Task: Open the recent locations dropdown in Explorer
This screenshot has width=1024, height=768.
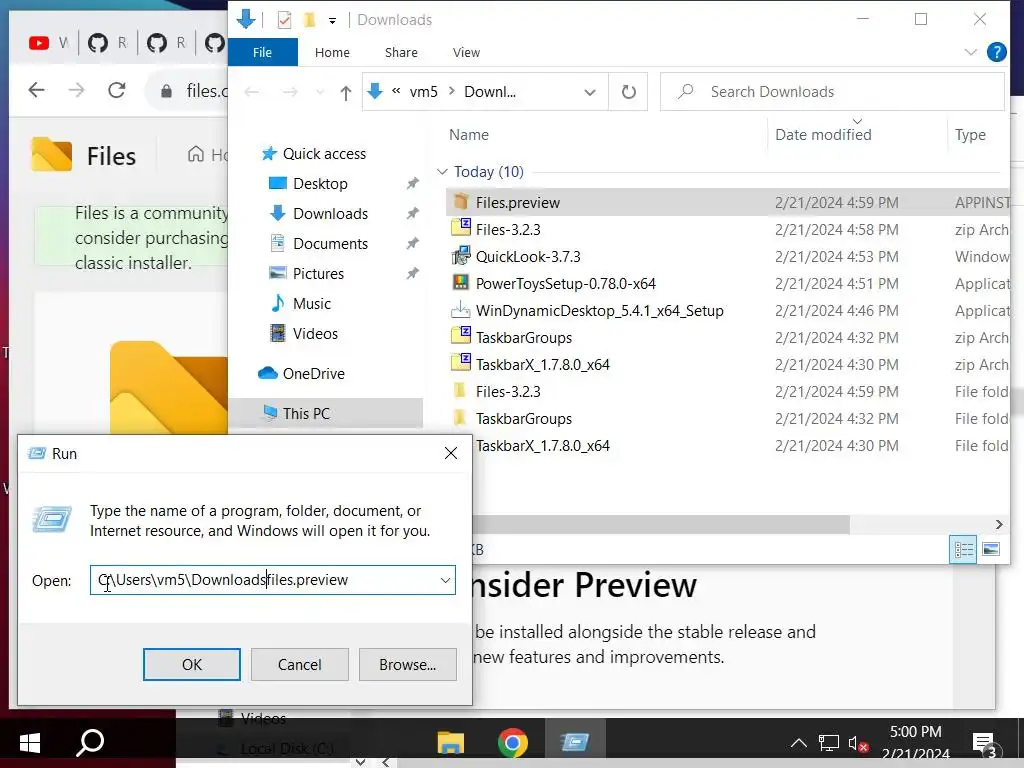Action: [320, 92]
